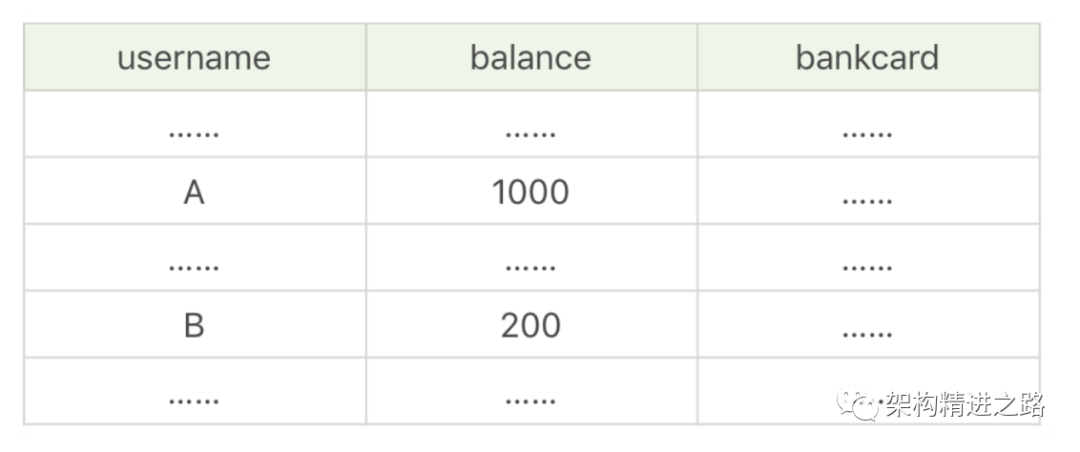Click the first data row's balance ellipsis

click(x=531, y=130)
